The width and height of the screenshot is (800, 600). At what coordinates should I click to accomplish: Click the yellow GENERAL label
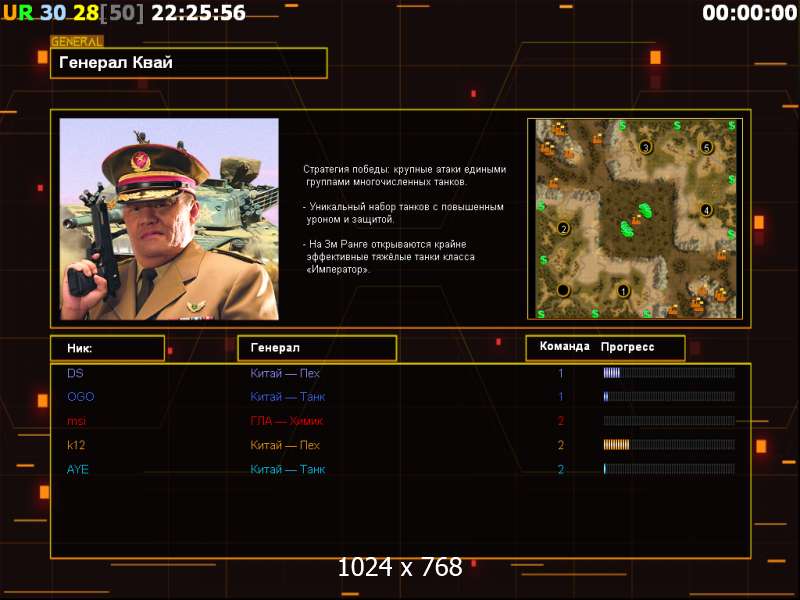coord(77,42)
